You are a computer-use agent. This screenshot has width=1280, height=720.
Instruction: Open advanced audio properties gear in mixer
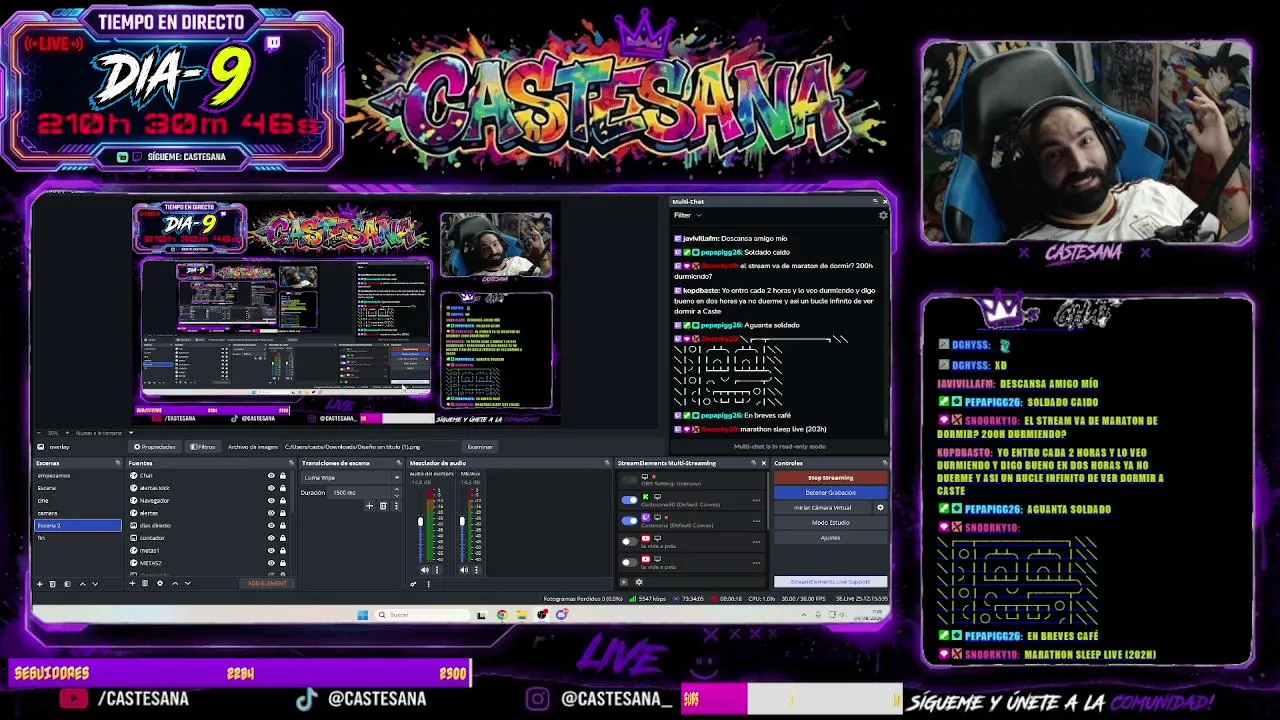tap(413, 584)
